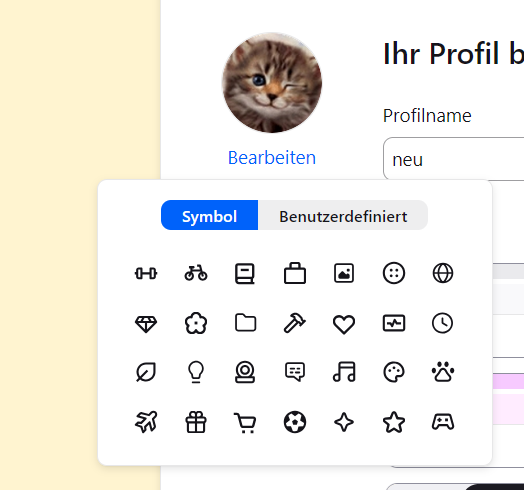Viewport: 524px width, 490px height.
Task: Click the Bearbeiten link under the avatar
Action: [x=272, y=157]
